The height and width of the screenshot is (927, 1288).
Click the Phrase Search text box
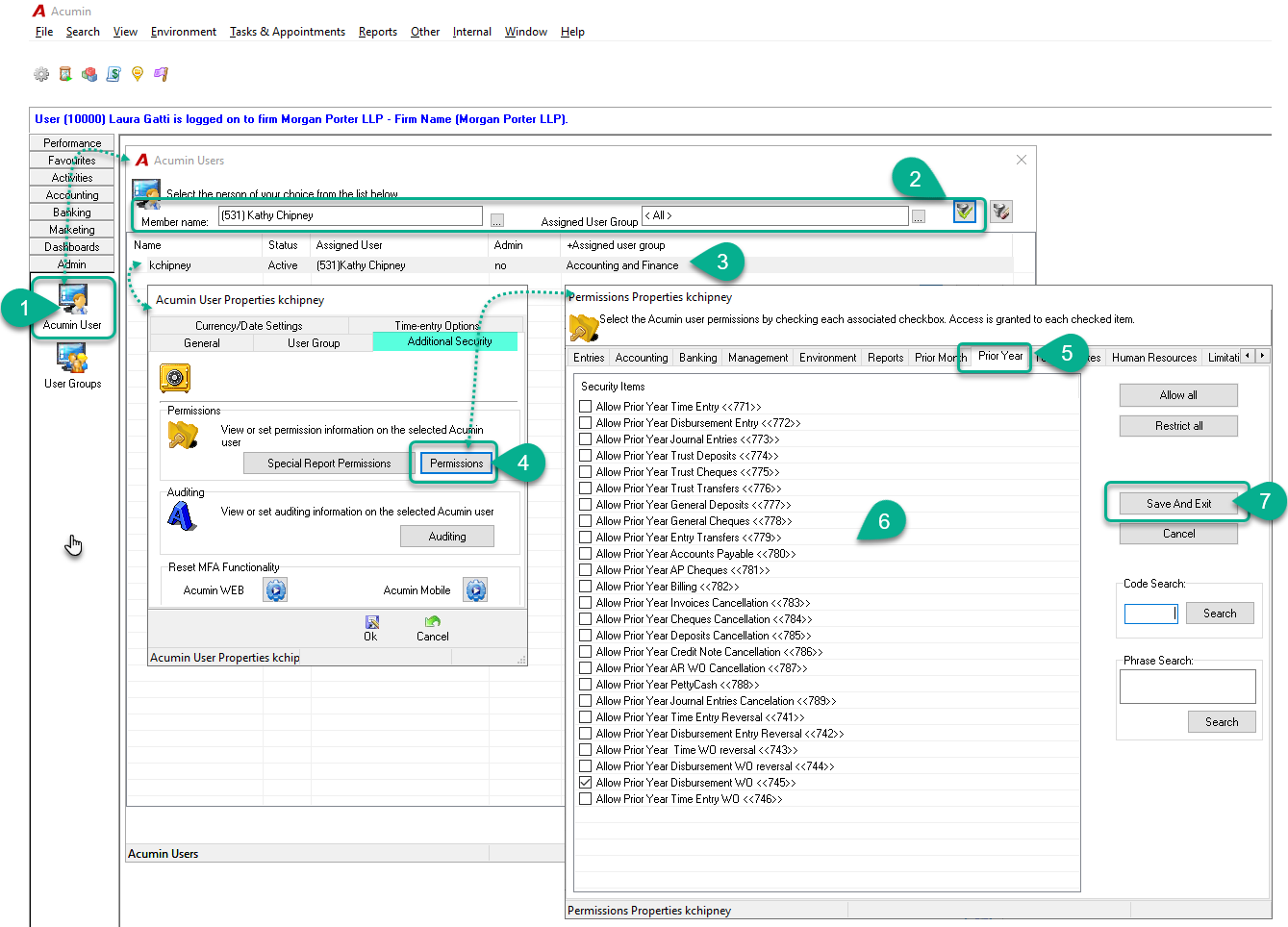[1187, 687]
